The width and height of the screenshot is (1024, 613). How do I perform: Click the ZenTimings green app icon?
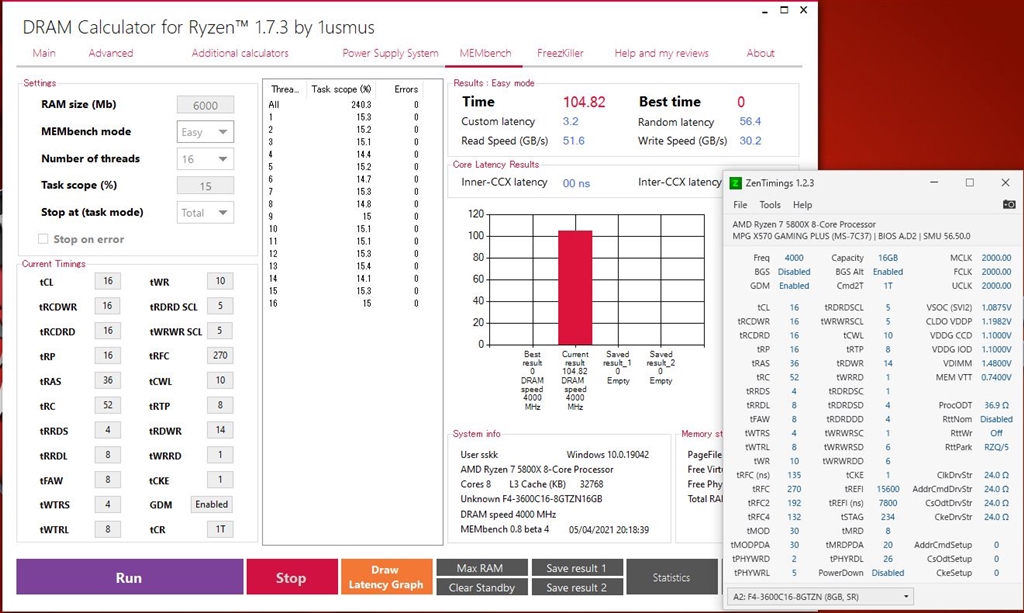pos(735,183)
